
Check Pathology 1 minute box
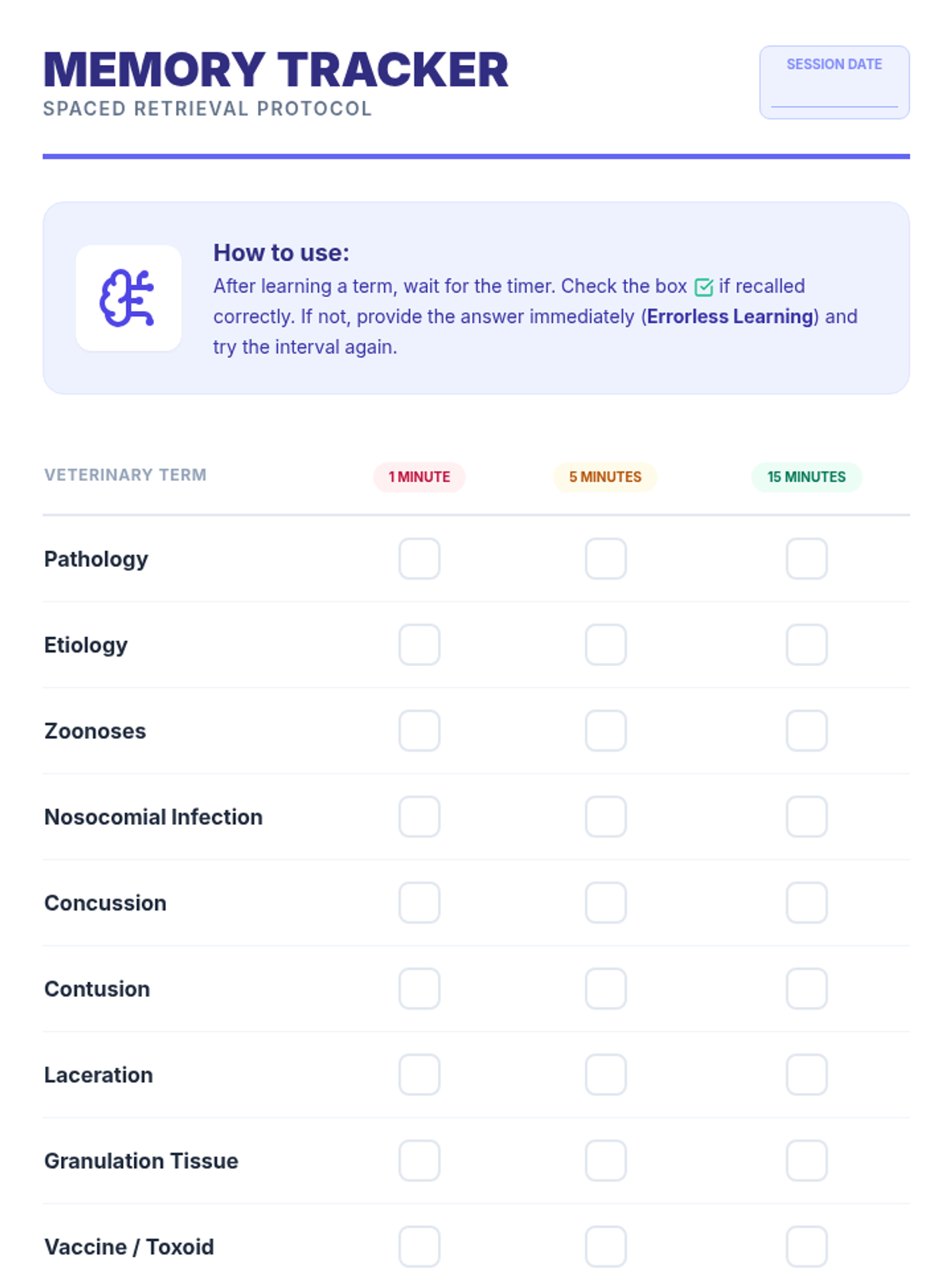(419, 559)
